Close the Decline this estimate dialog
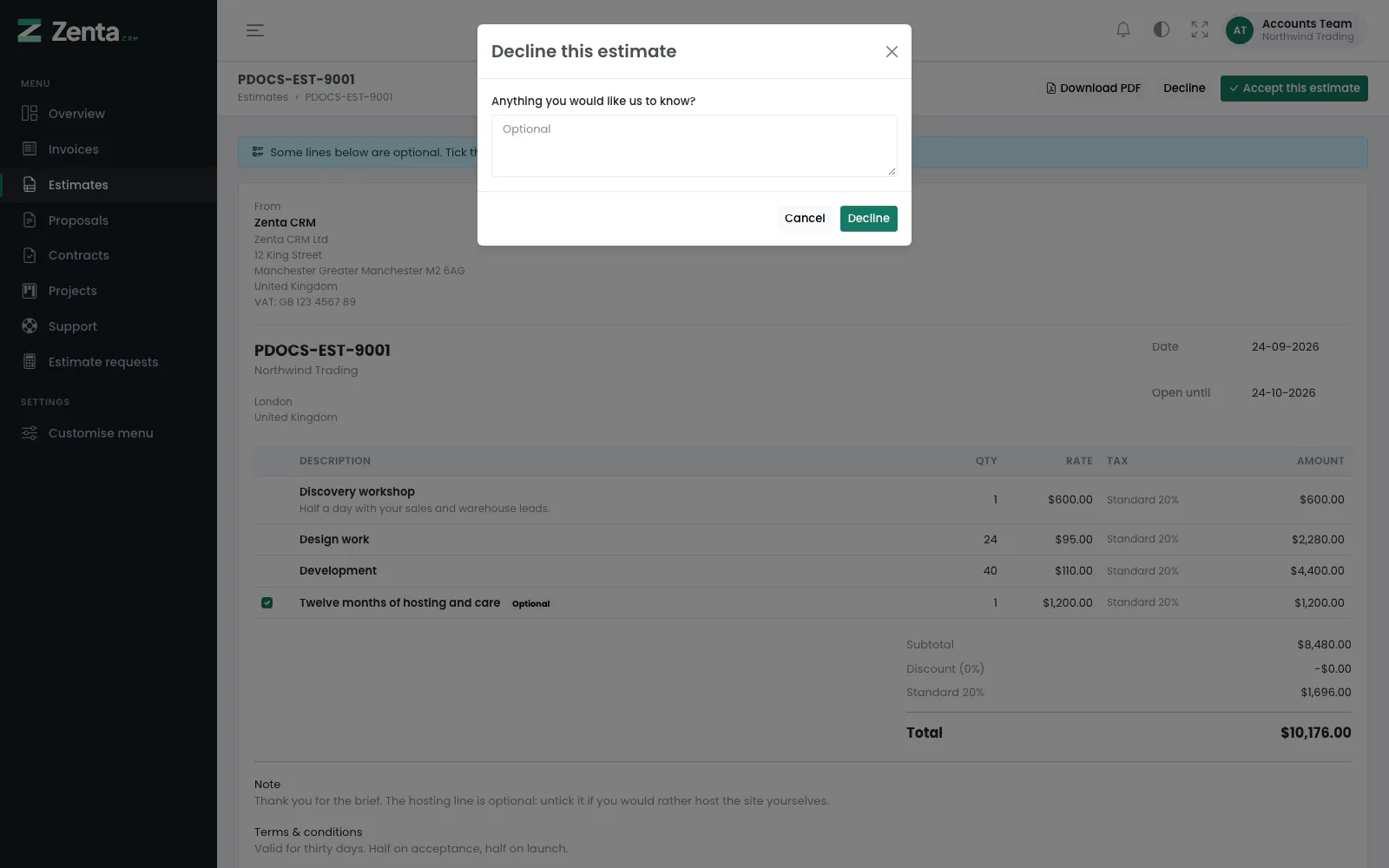The height and width of the screenshot is (868, 1389). click(892, 52)
